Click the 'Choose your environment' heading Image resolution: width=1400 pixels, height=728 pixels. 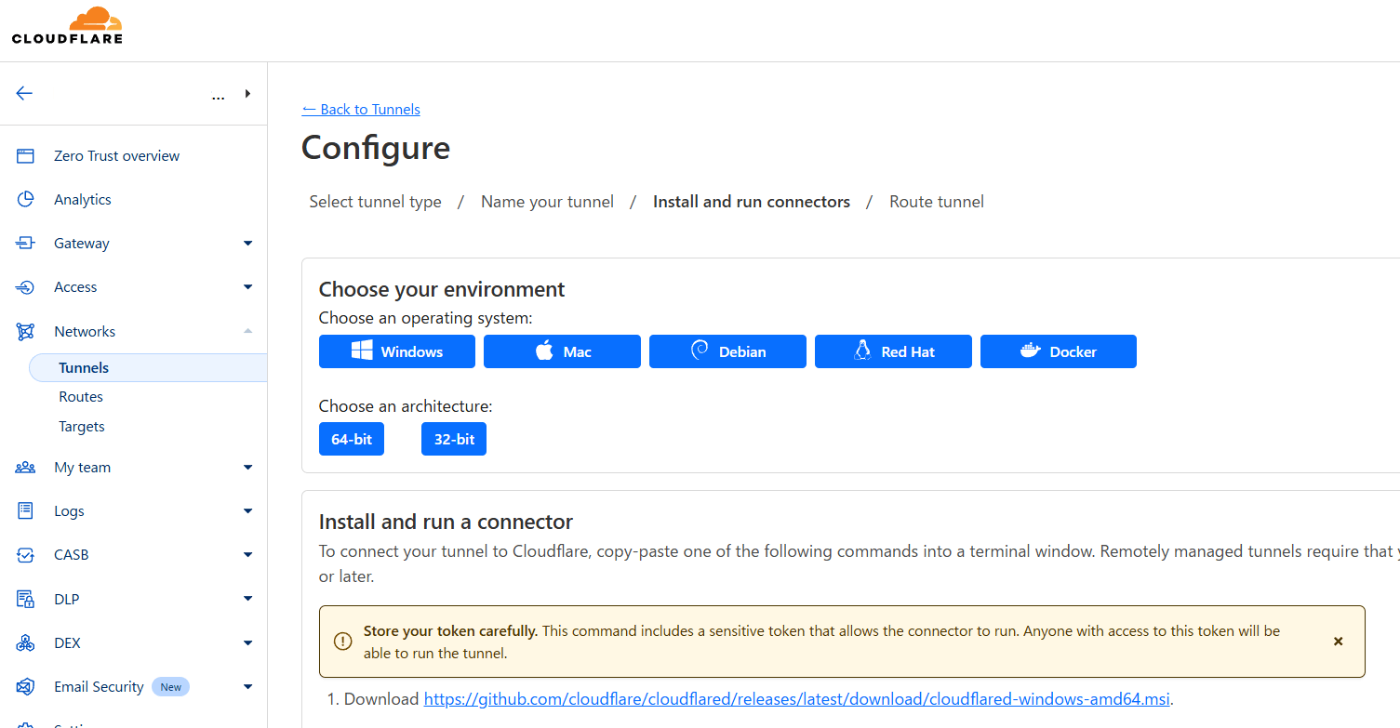tap(442, 290)
